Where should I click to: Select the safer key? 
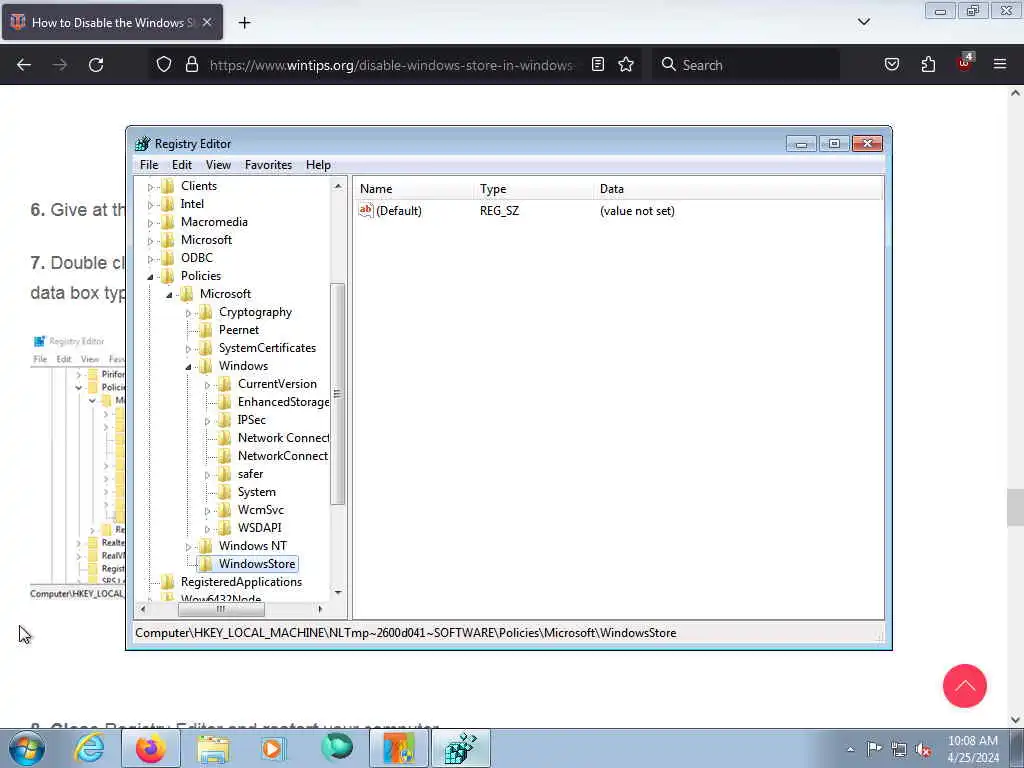[x=250, y=473]
